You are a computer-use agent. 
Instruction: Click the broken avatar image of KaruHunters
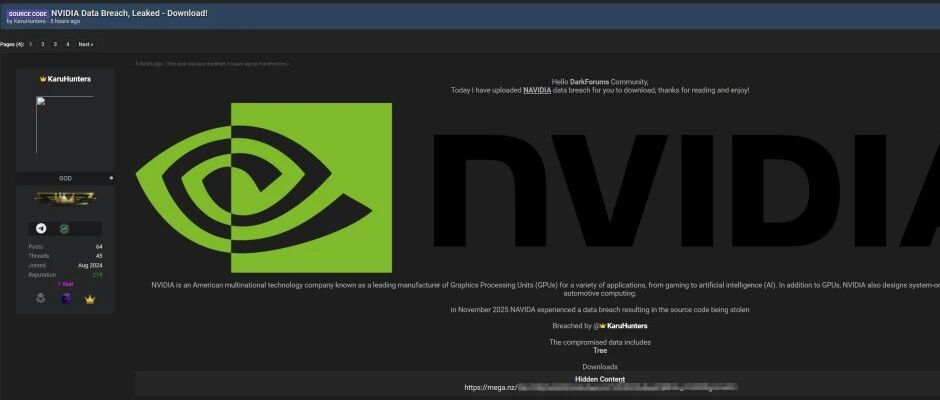[65, 125]
